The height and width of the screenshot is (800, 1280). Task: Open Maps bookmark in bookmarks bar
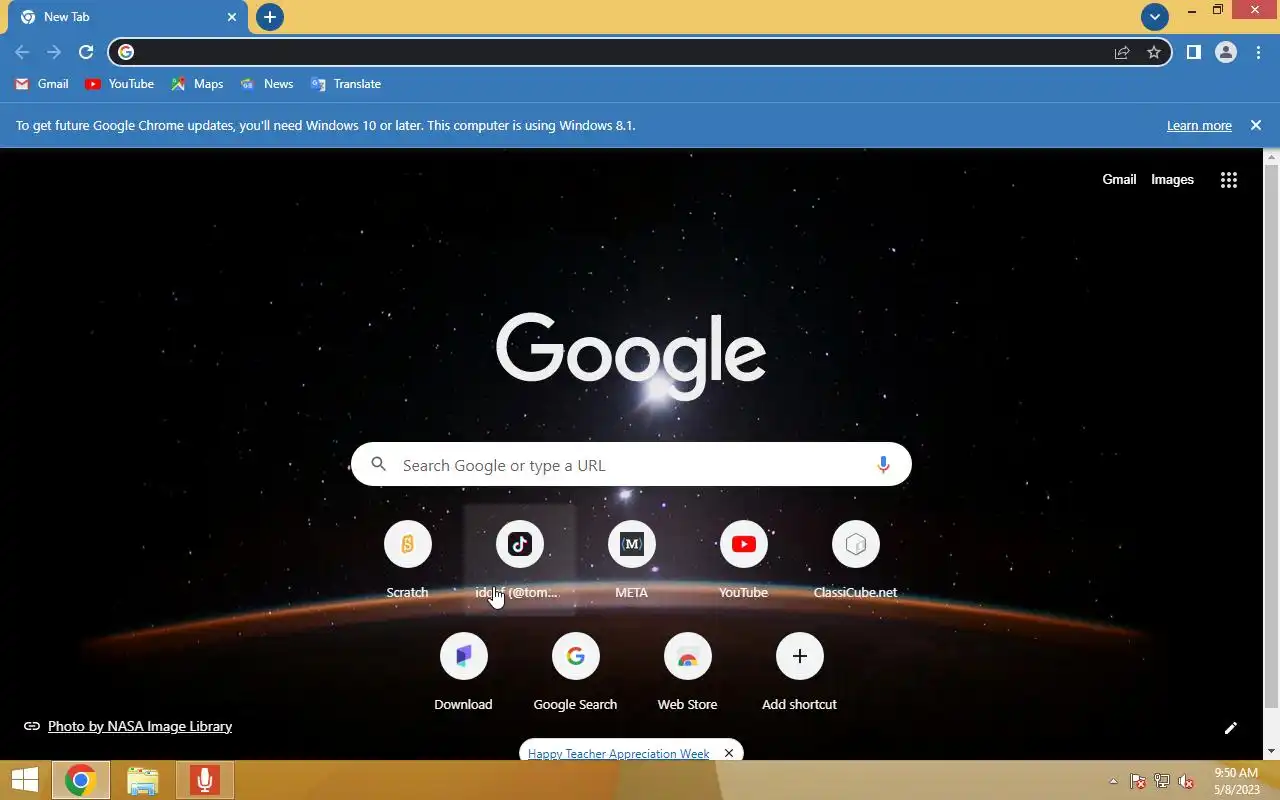coord(197,84)
